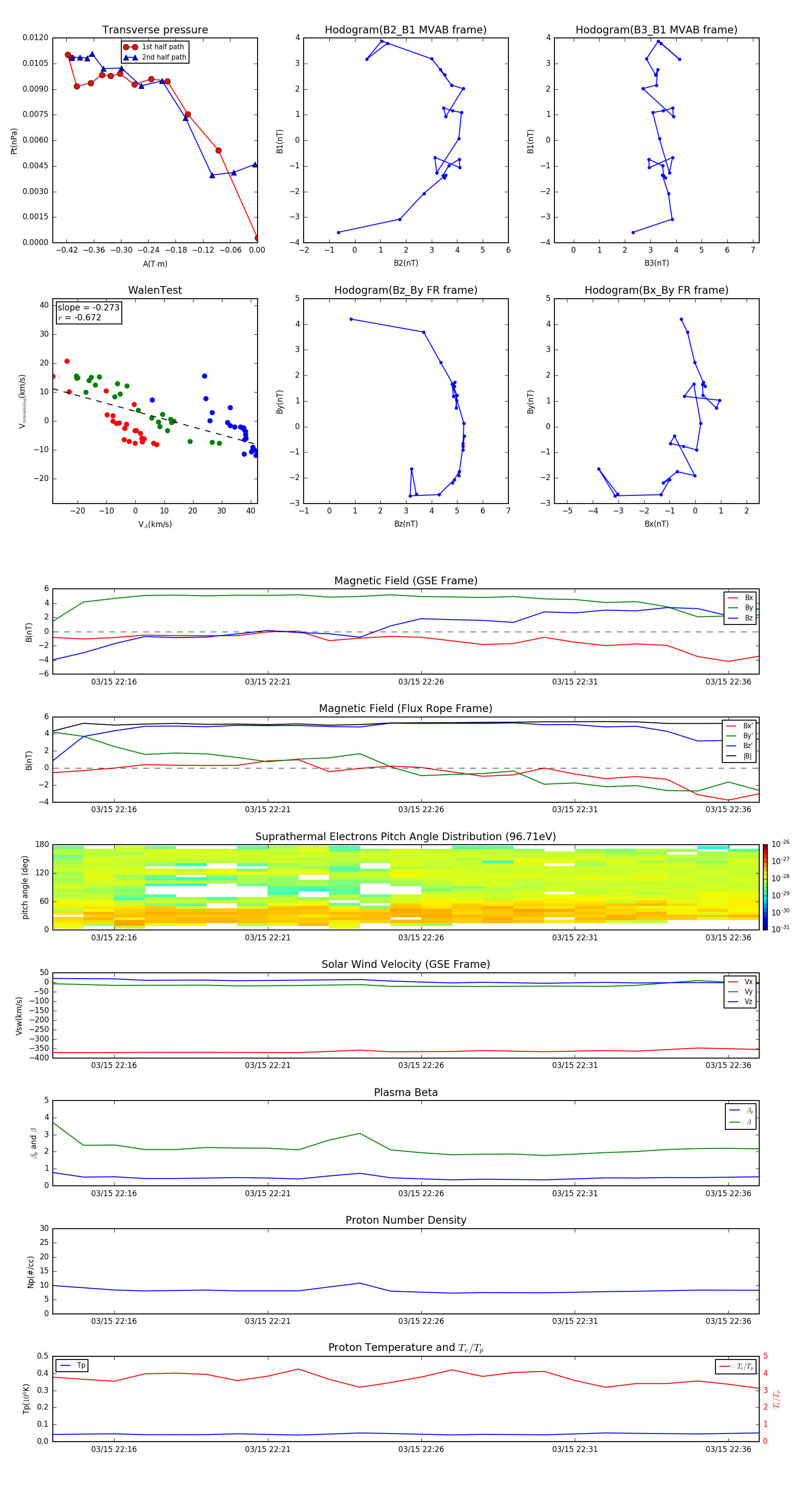812x1489 pixels.
Task: Click the "Hodogram(Bx_By FR frame)" title
Action: (x=656, y=290)
